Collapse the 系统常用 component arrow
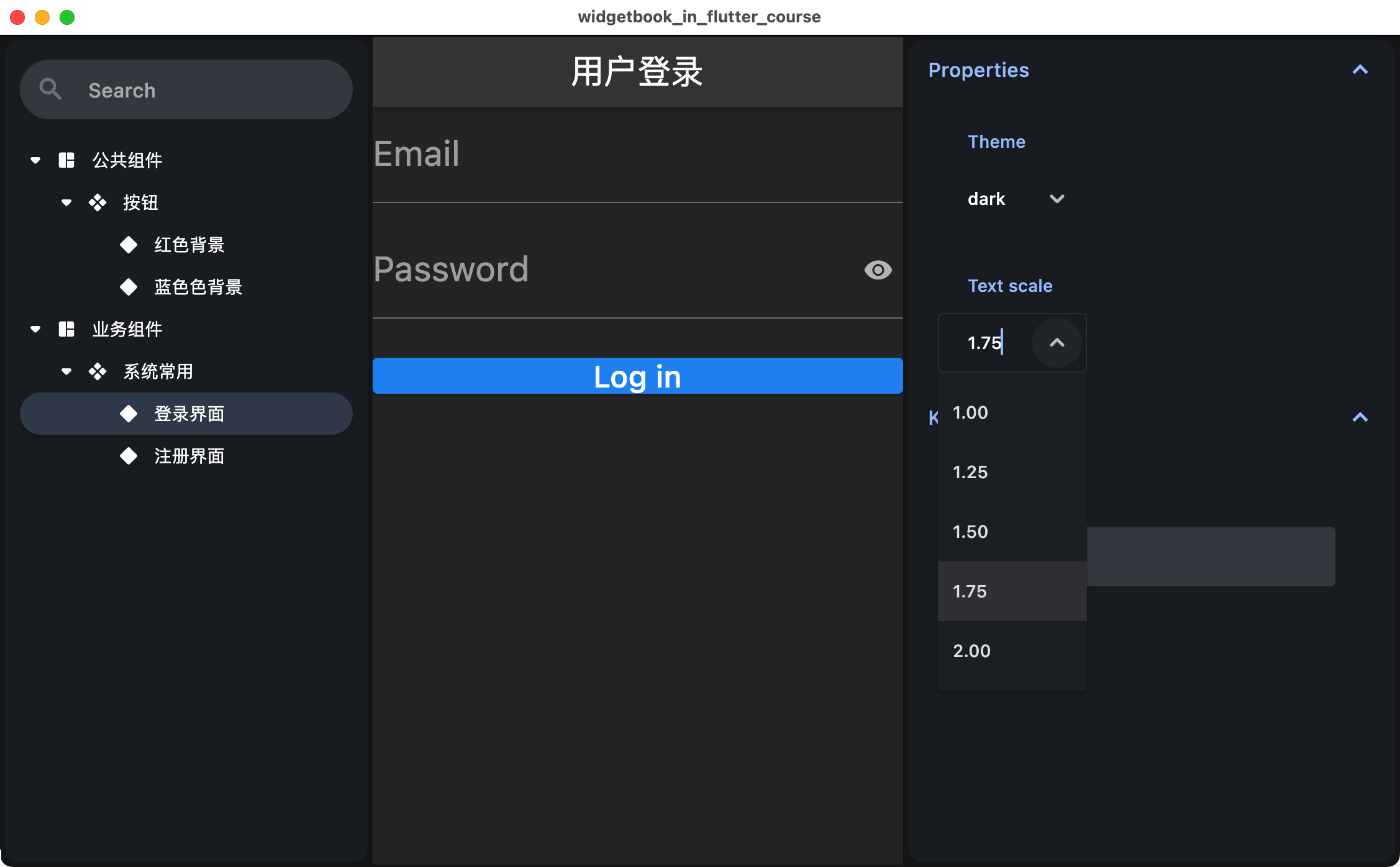This screenshot has width=1400, height=867. [66, 371]
